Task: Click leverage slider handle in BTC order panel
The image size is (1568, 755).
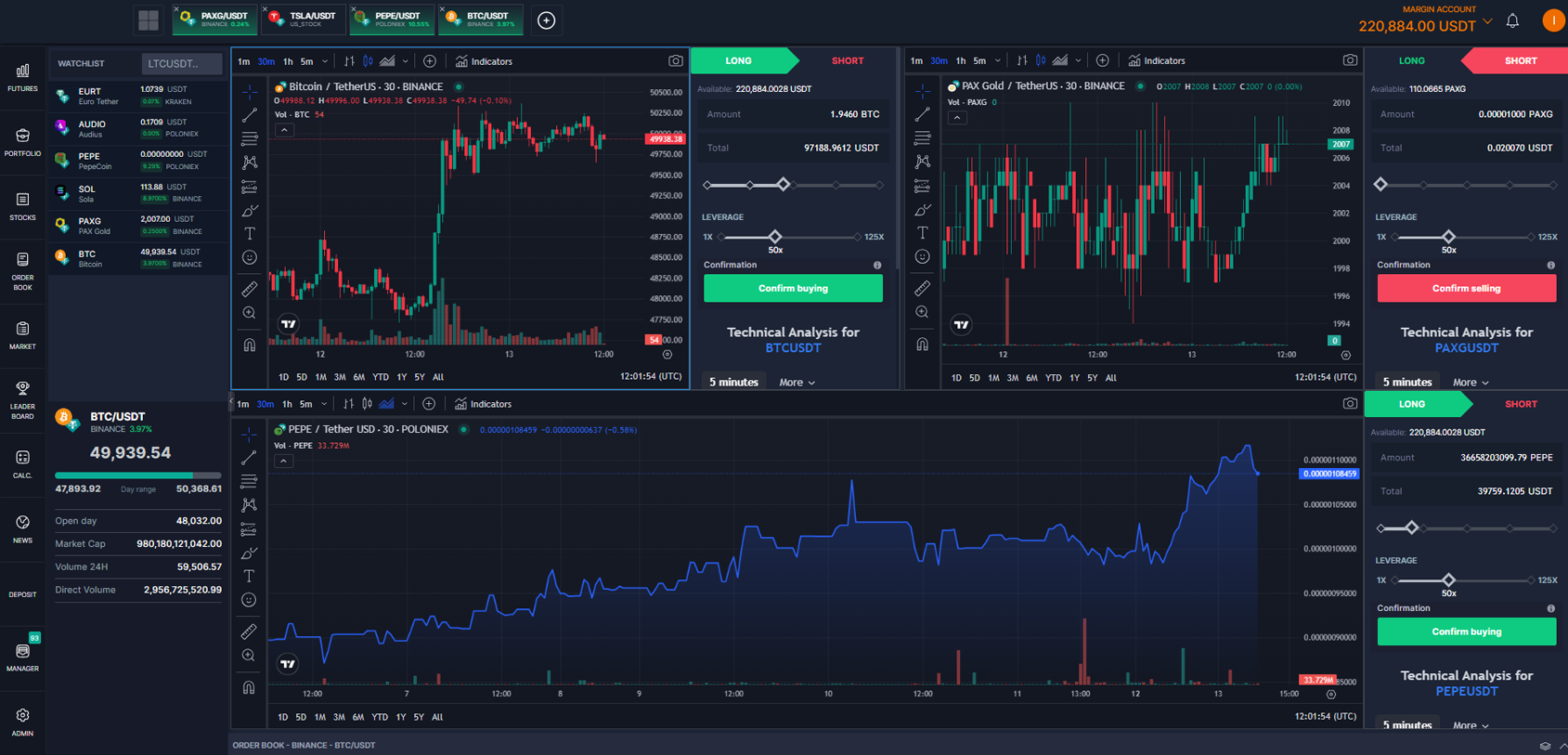Action: click(x=775, y=237)
